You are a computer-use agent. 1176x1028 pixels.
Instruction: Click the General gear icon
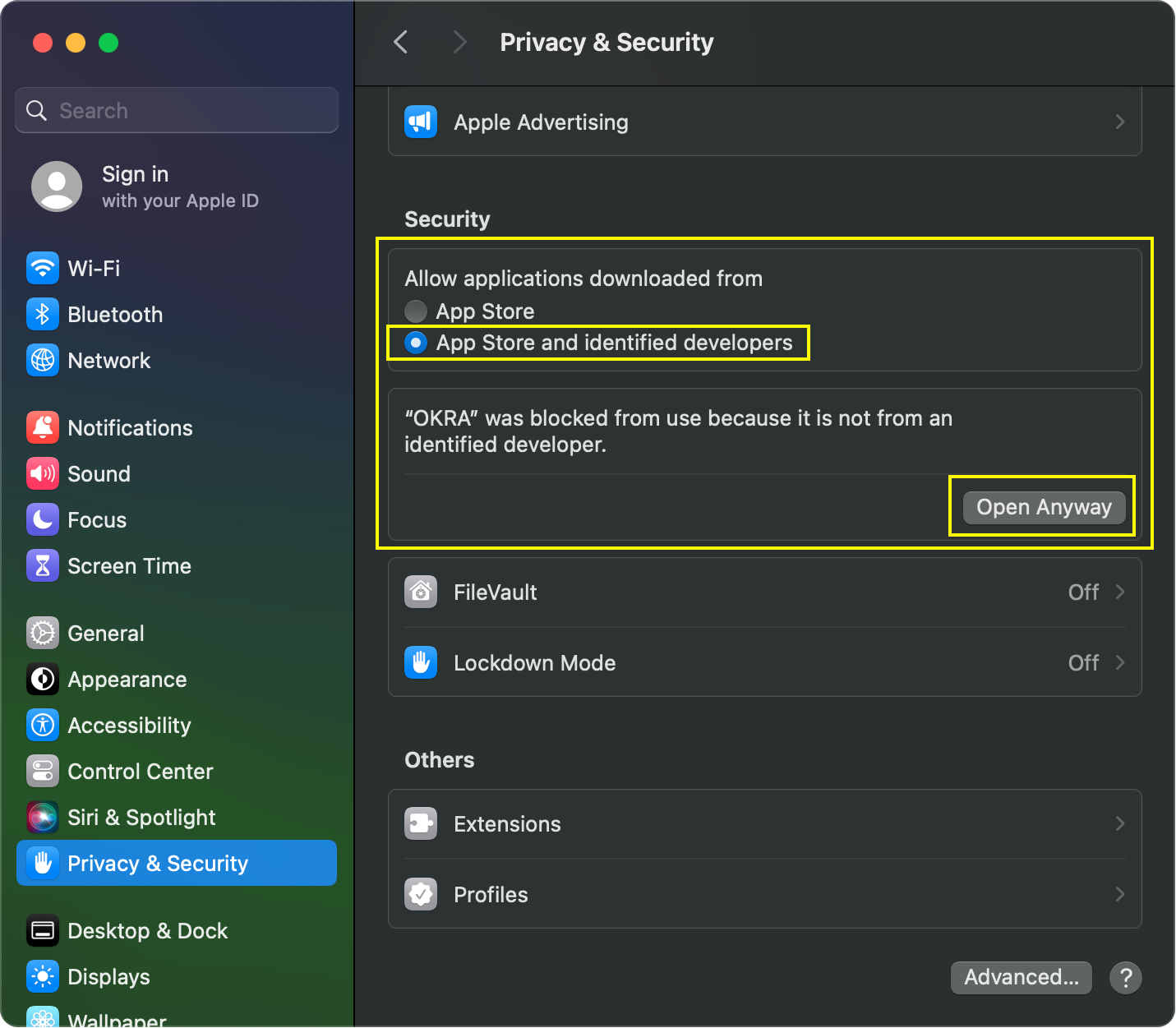(43, 633)
